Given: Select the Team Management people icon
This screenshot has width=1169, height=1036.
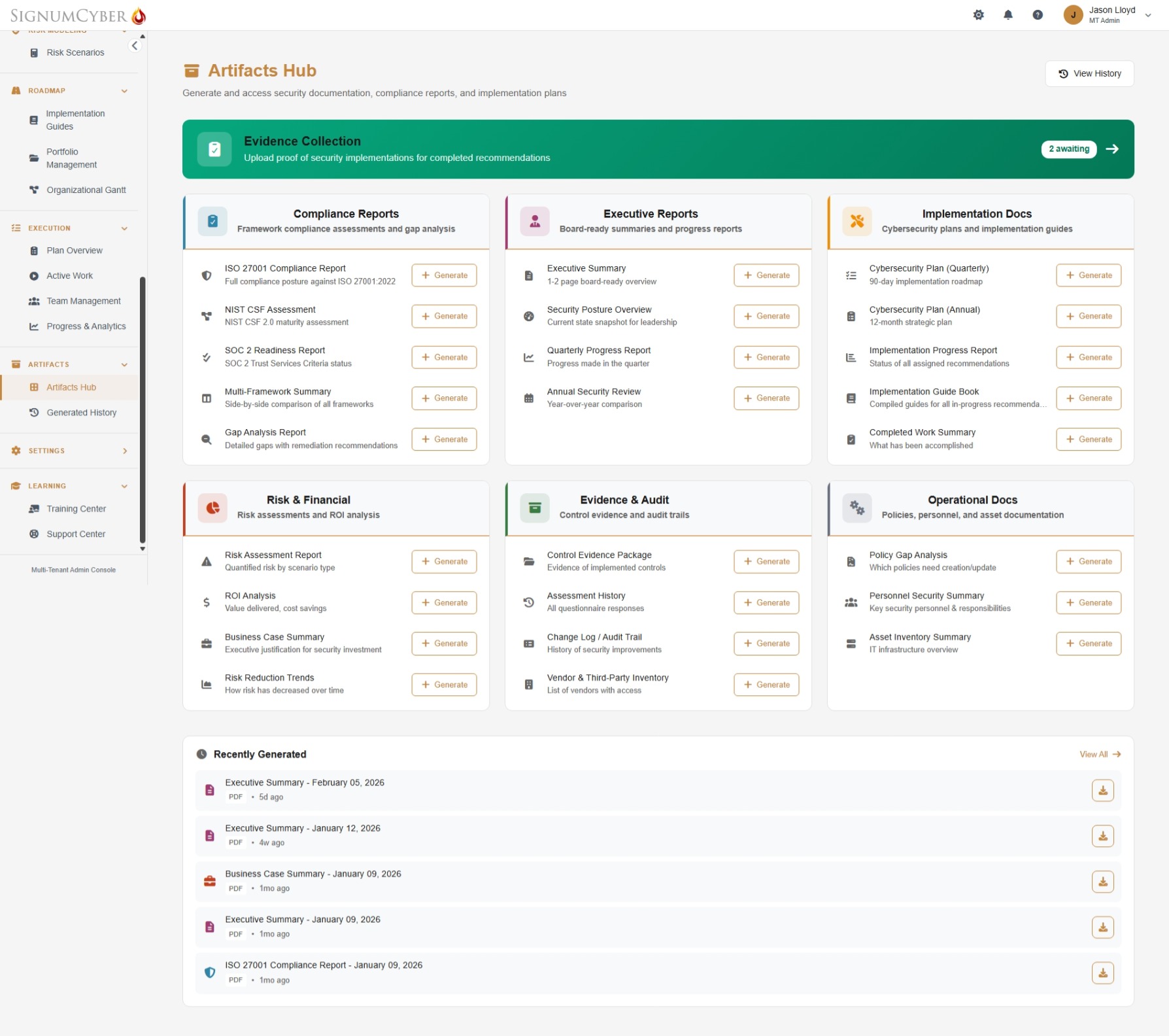Looking at the screenshot, I should (33, 301).
